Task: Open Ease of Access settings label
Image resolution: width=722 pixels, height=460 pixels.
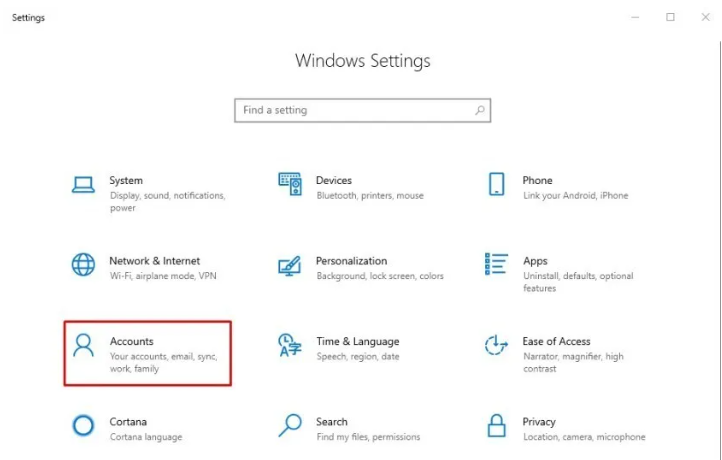Action: pos(556,341)
